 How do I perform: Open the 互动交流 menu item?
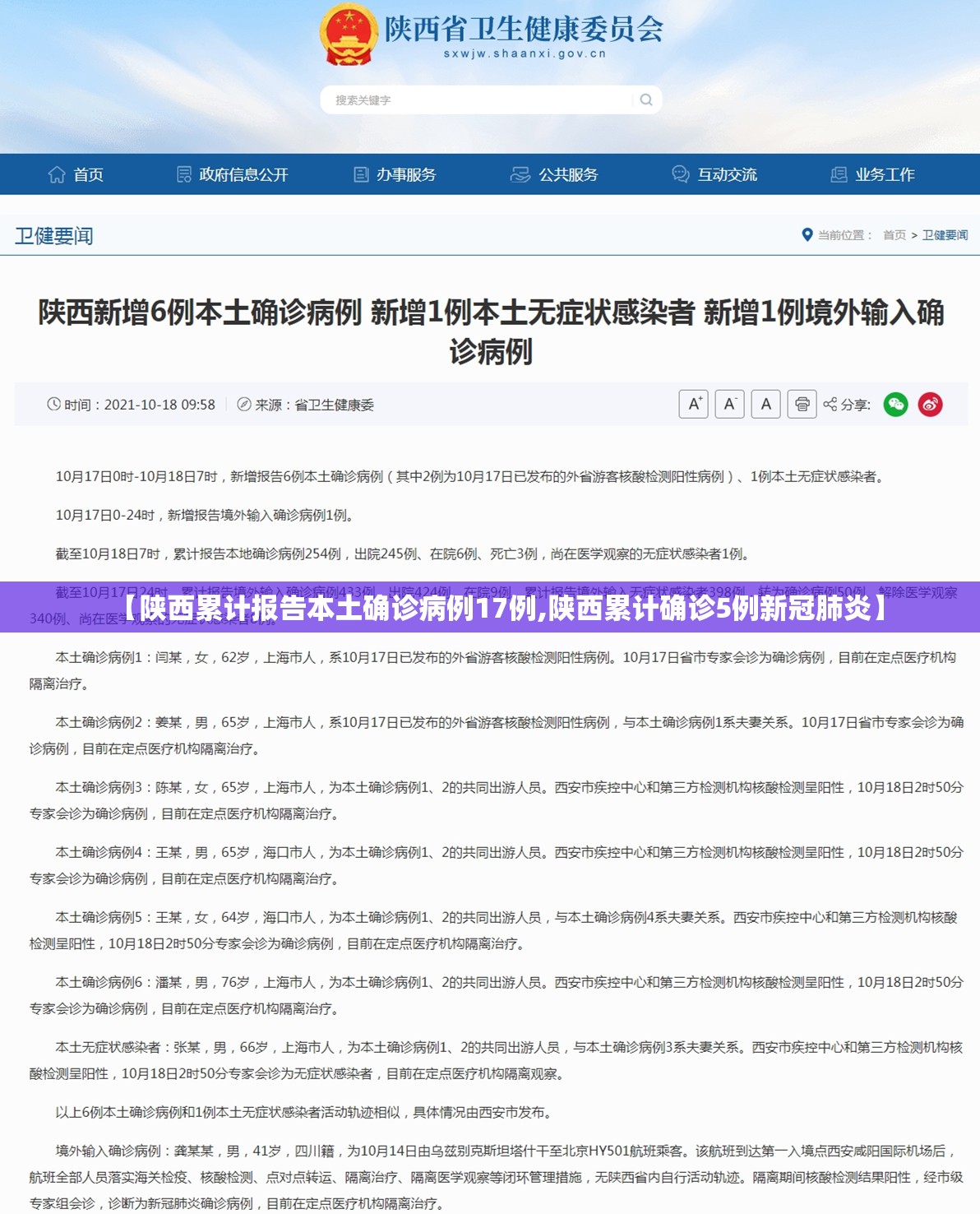pos(714,174)
